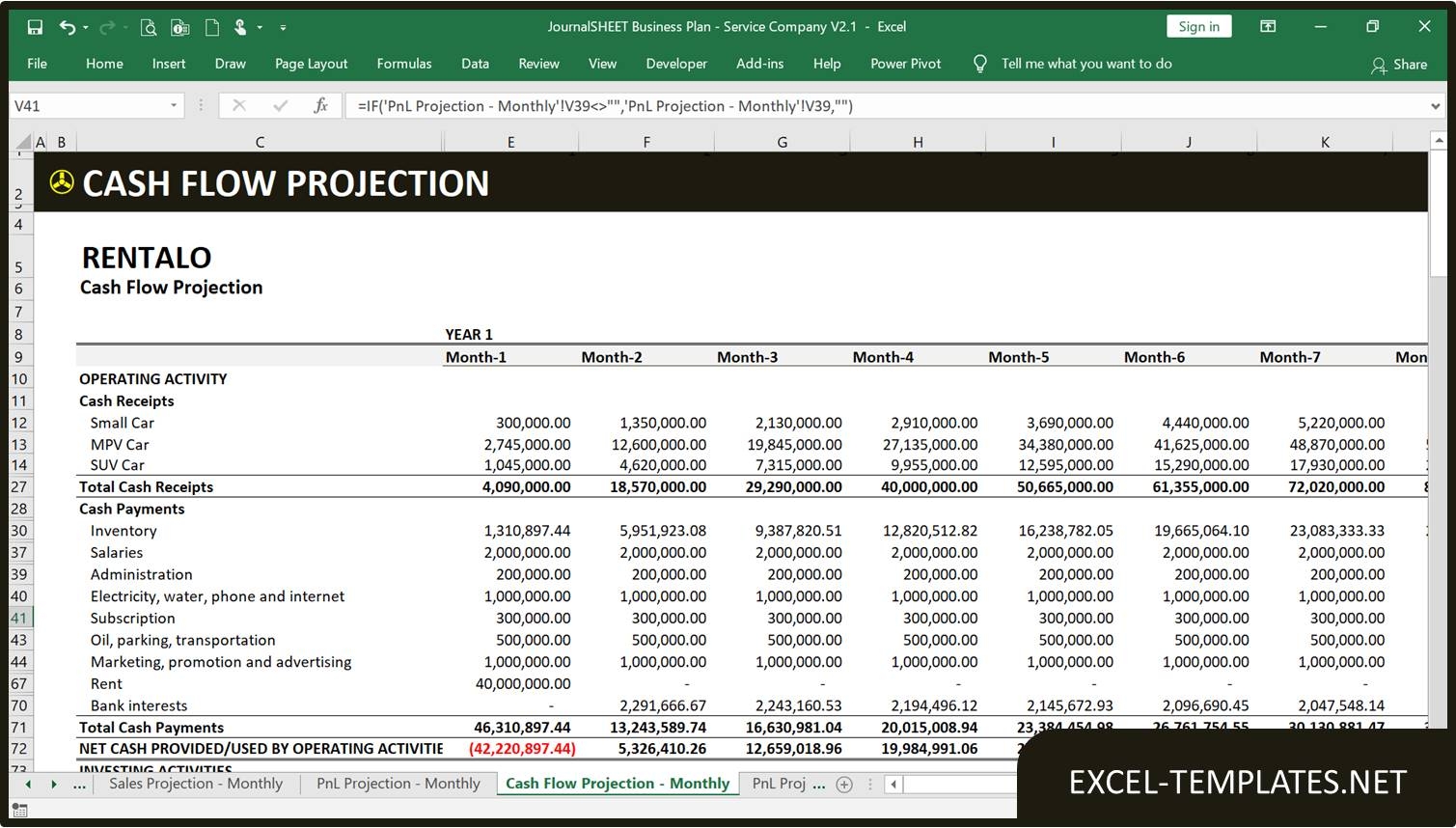Switch to the PnL Projection - Monthly sheet
This screenshot has height=828, width=1456.
coord(398,784)
